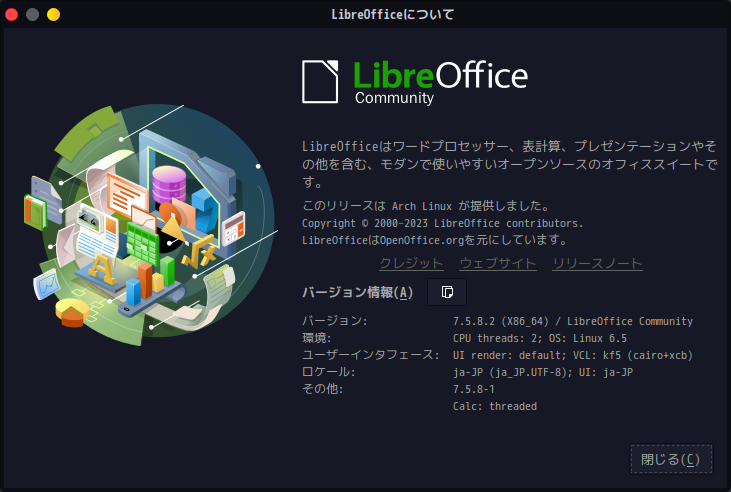Click the gray window title bar button
The image size is (731, 492).
[33, 14]
